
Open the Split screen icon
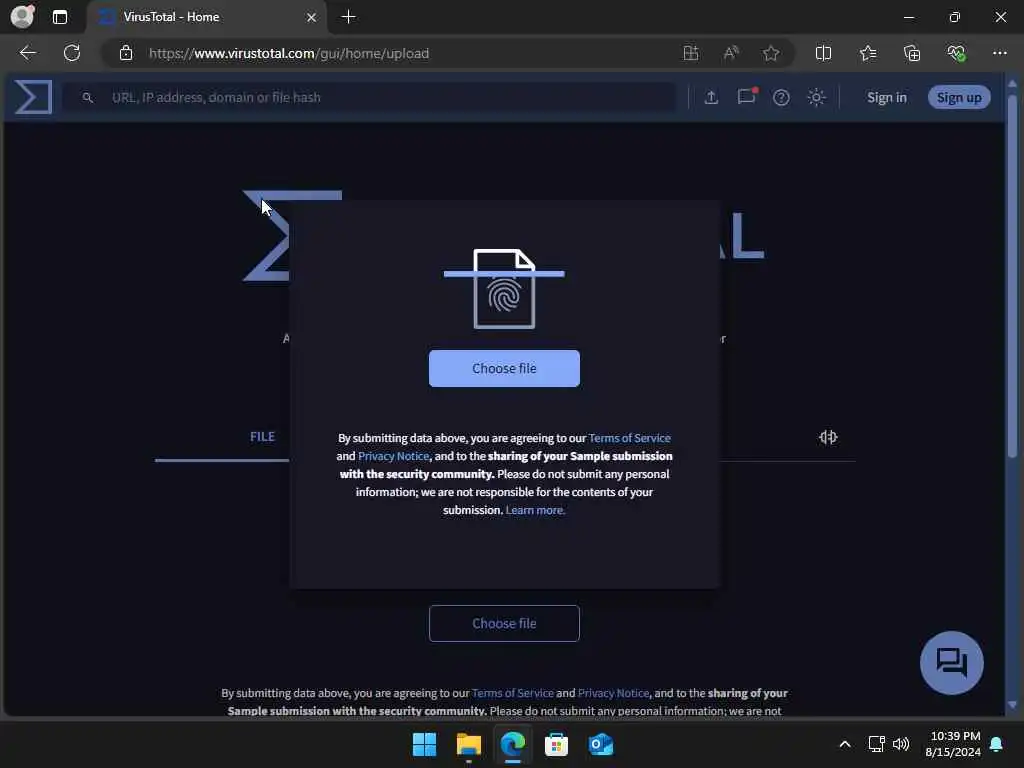pos(824,53)
